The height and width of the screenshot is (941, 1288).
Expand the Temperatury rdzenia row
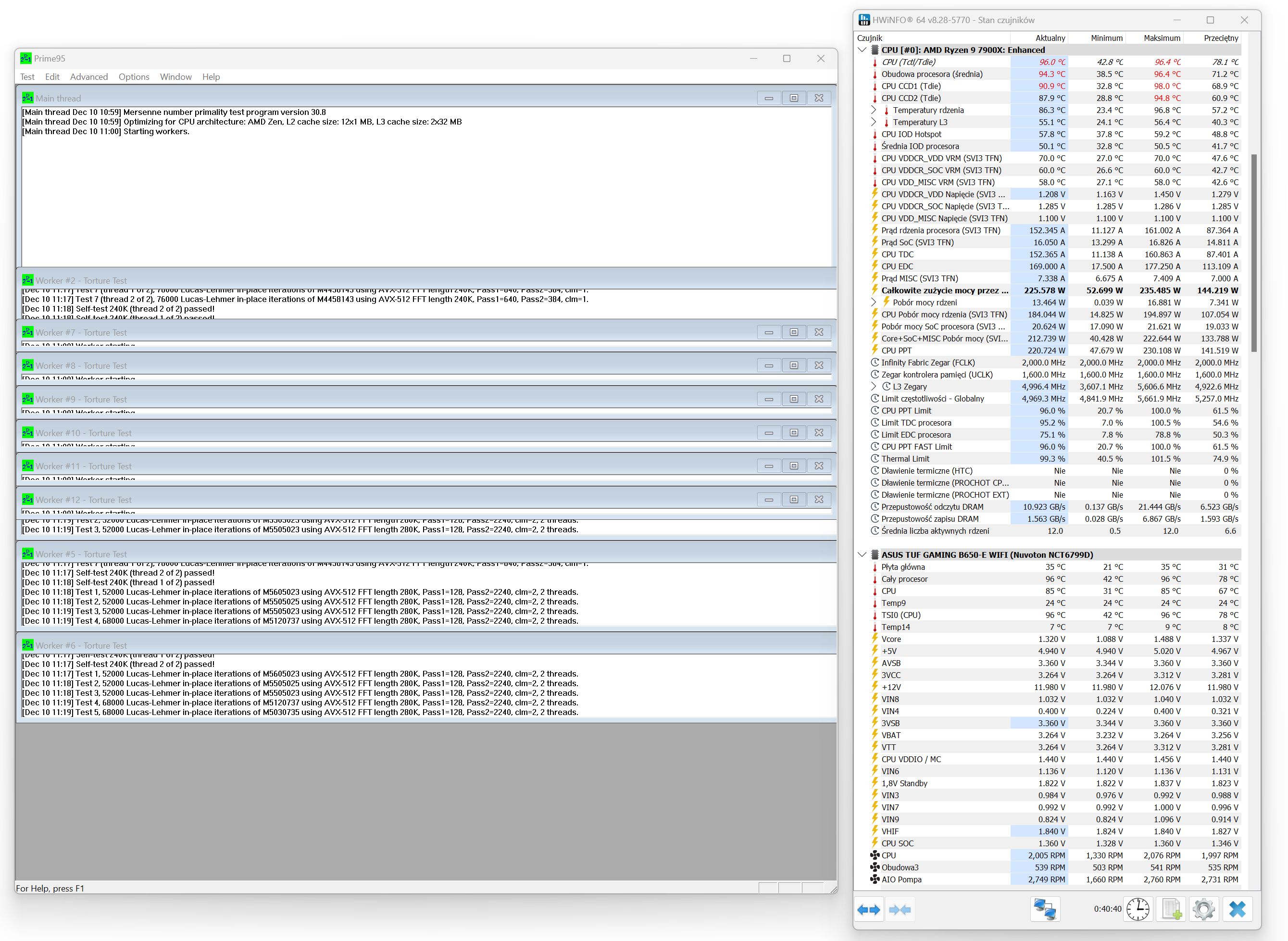tap(874, 110)
